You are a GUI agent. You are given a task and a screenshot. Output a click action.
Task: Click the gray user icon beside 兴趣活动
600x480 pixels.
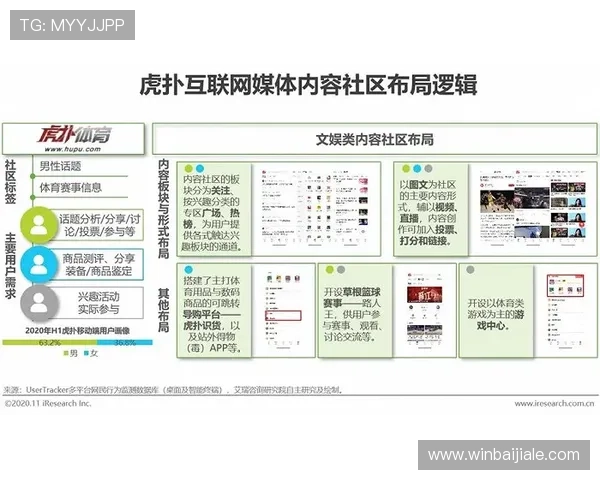pyautogui.click(x=39, y=303)
